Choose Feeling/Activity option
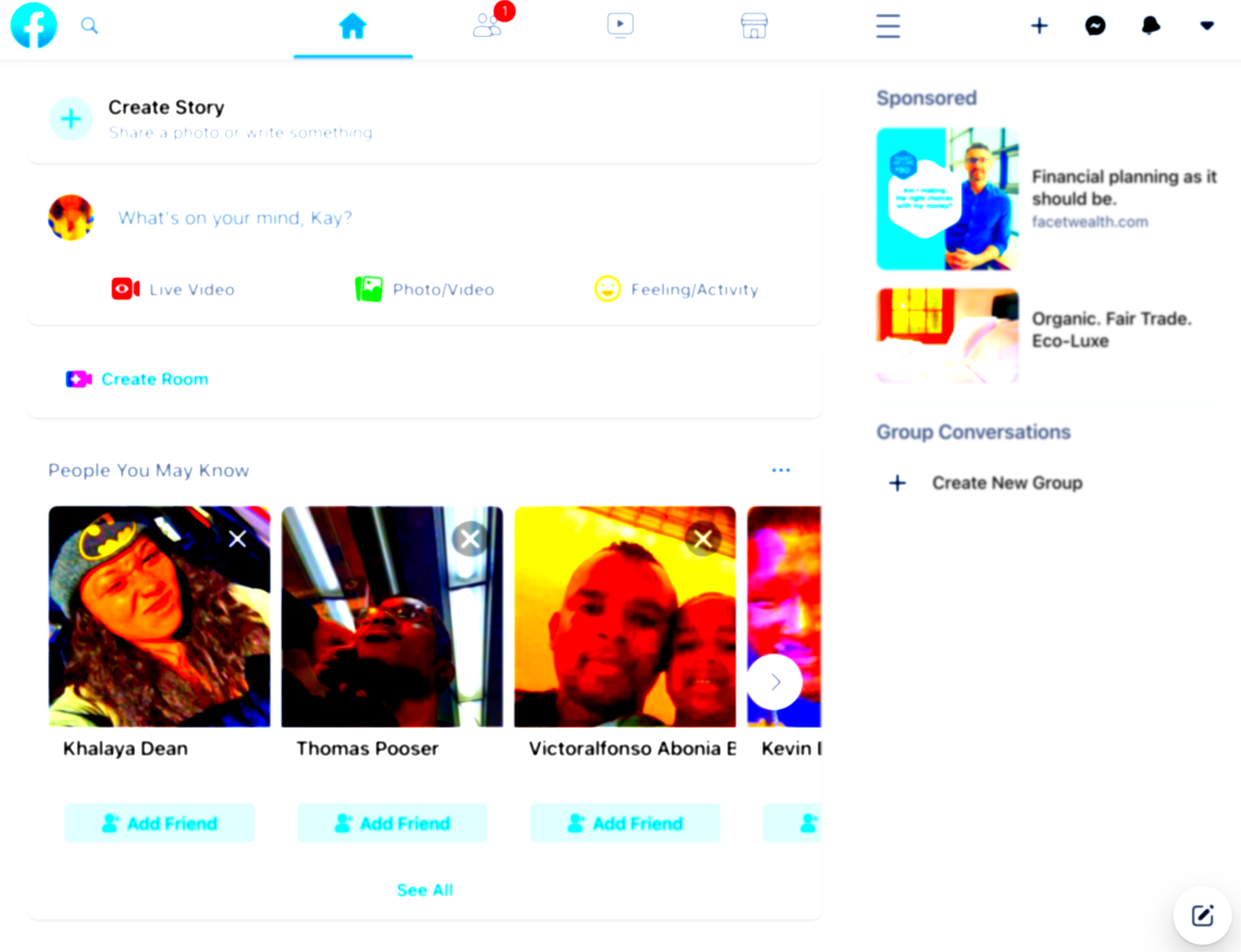The height and width of the screenshot is (952, 1241). point(676,289)
